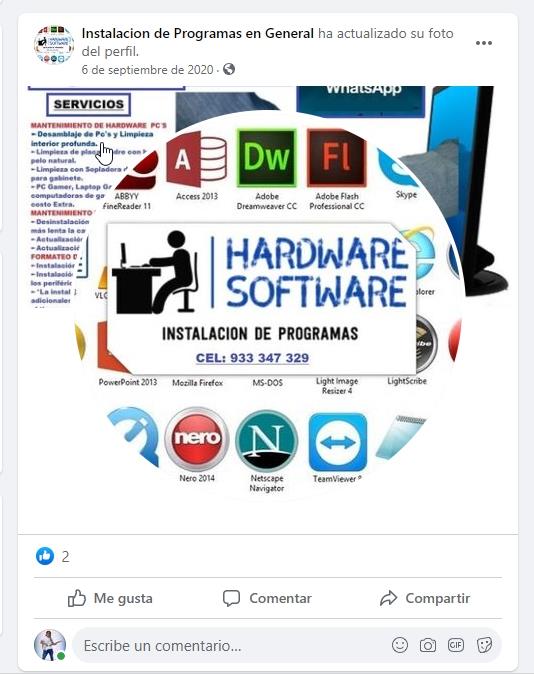Click your user avatar next to comment box

(x=50, y=645)
